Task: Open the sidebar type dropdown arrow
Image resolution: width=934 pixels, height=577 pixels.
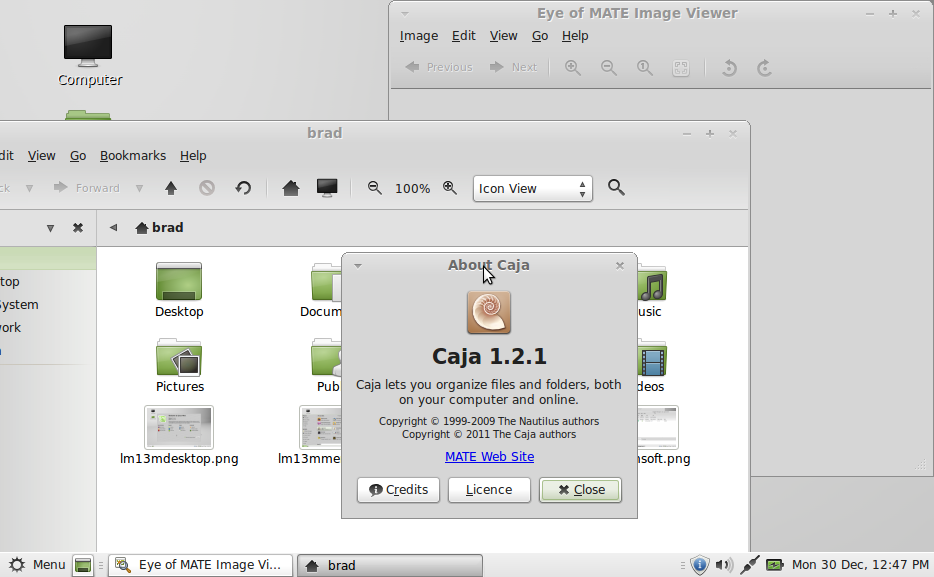Action: coord(51,228)
